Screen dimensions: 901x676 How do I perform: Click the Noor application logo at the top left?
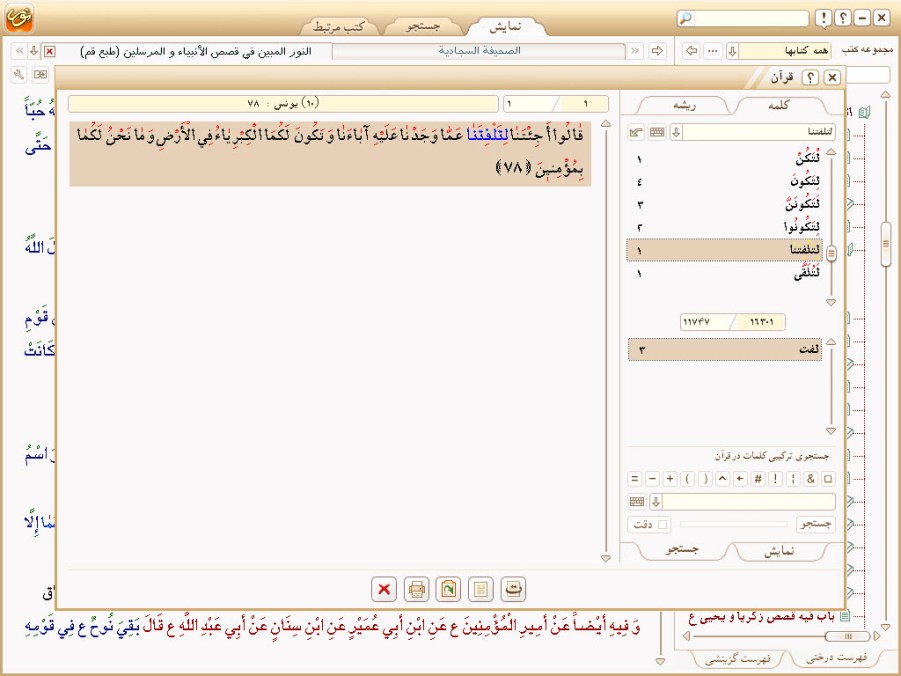pyautogui.click(x=20, y=18)
